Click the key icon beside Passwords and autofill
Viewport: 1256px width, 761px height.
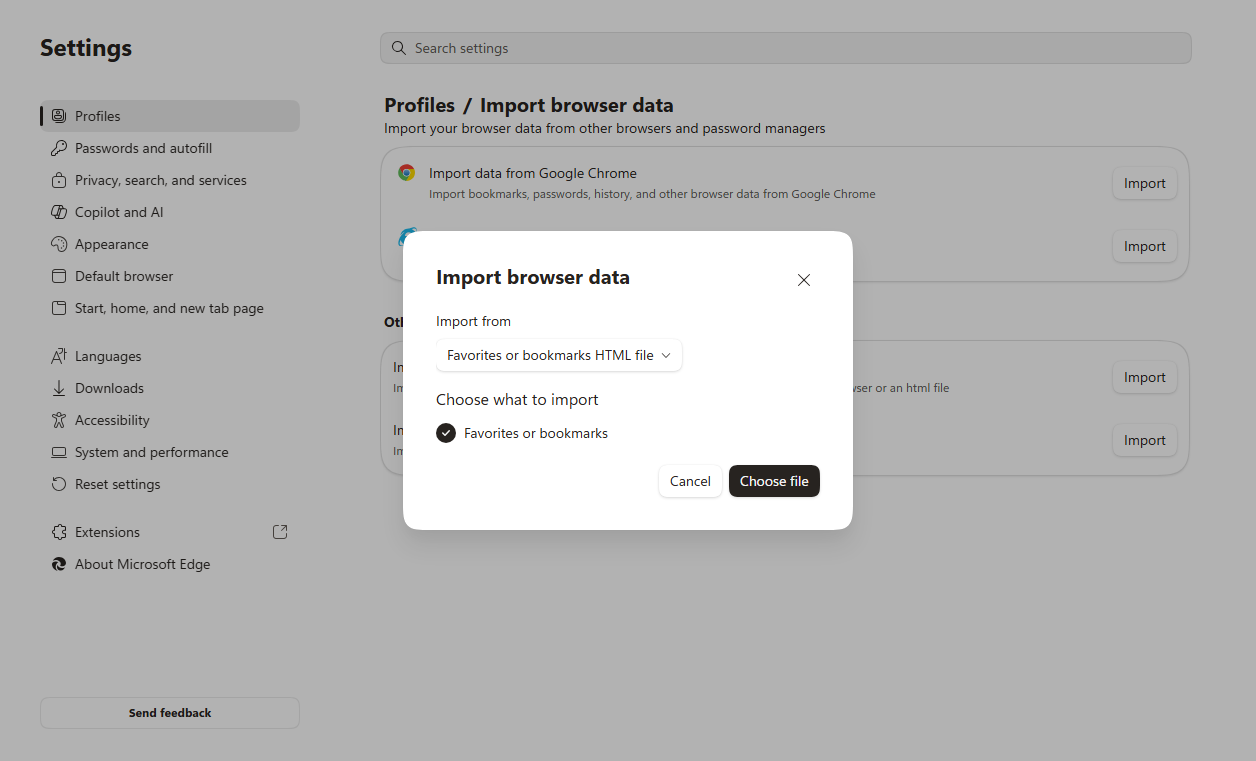click(x=58, y=148)
